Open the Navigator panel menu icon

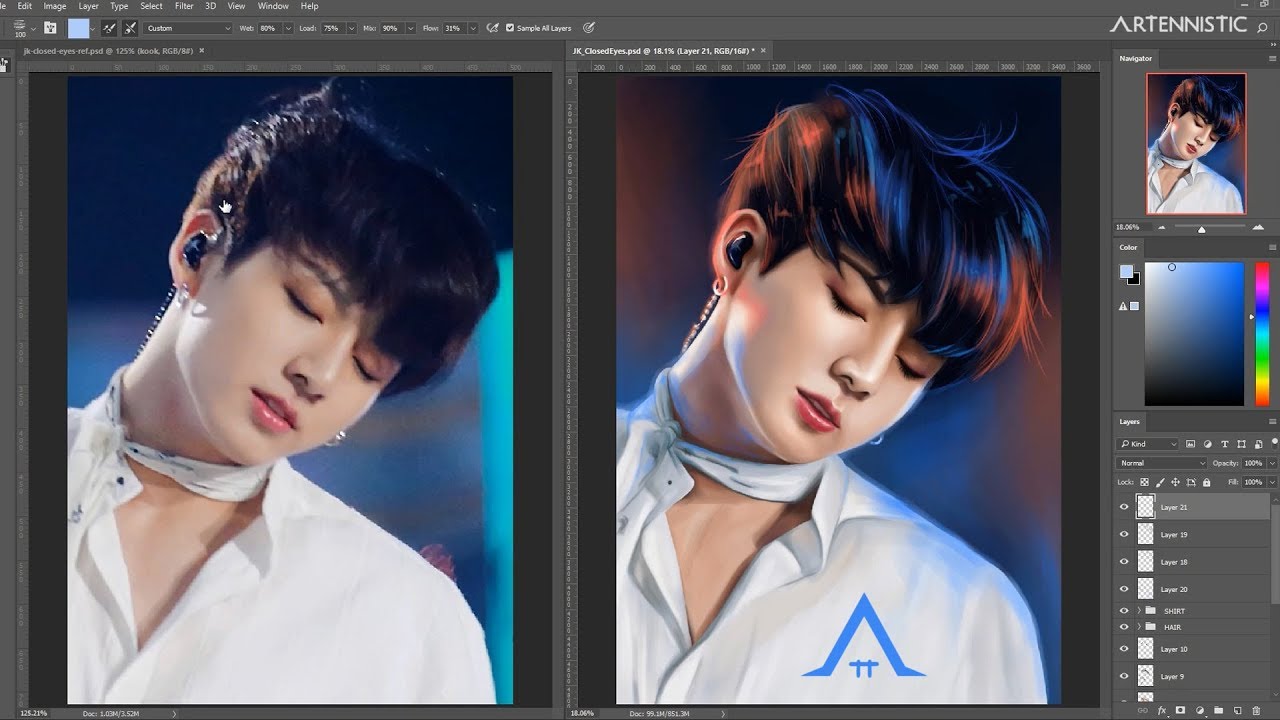point(1272,59)
